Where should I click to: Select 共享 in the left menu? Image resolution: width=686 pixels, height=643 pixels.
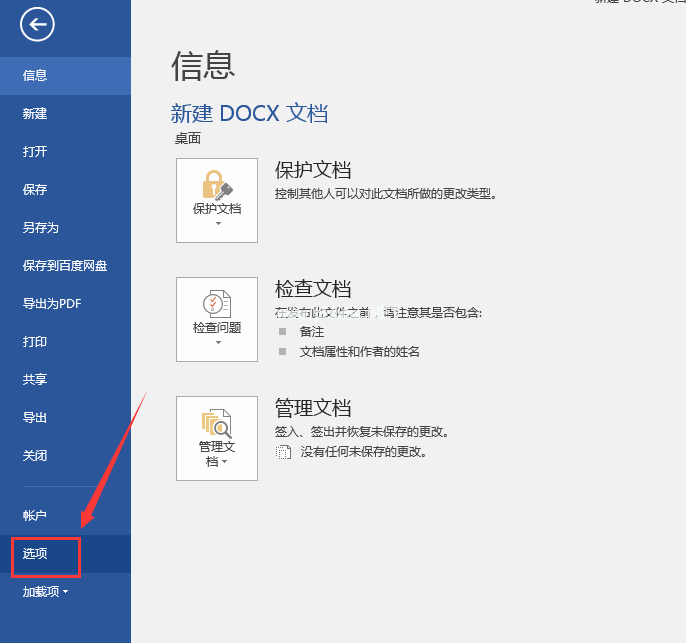tap(35, 380)
